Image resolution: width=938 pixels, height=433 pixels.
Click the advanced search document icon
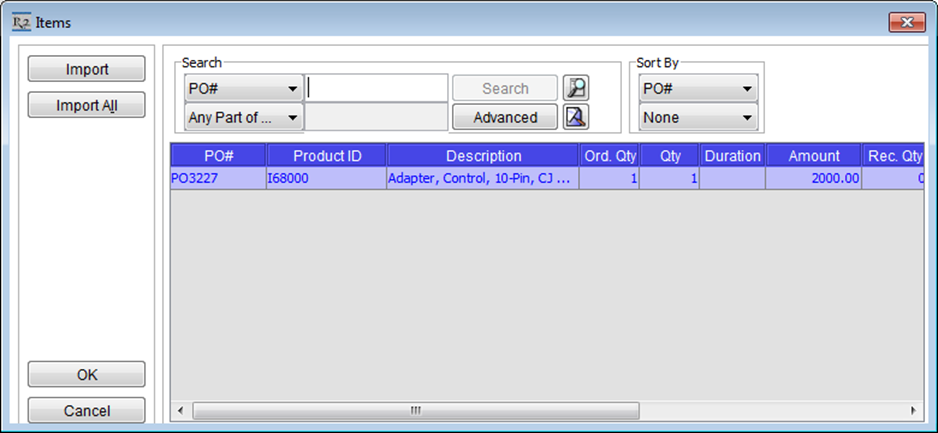[x=576, y=117]
